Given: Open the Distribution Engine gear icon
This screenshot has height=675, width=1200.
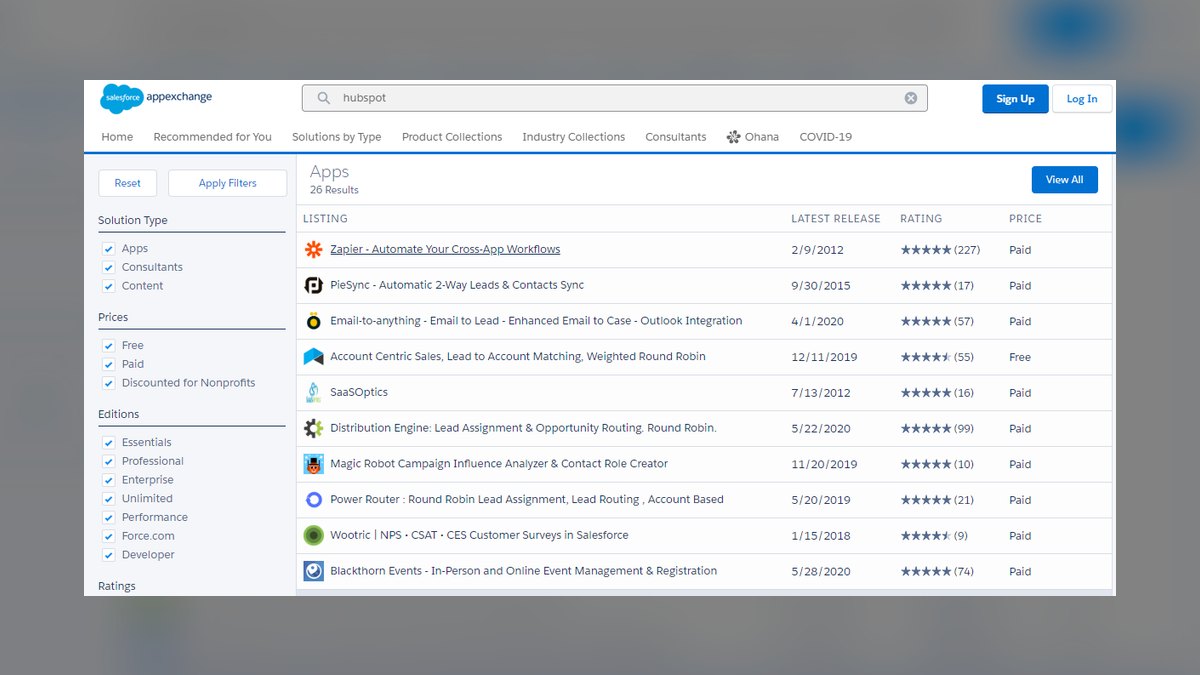Looking at the screenshot, I should (313, 428).
